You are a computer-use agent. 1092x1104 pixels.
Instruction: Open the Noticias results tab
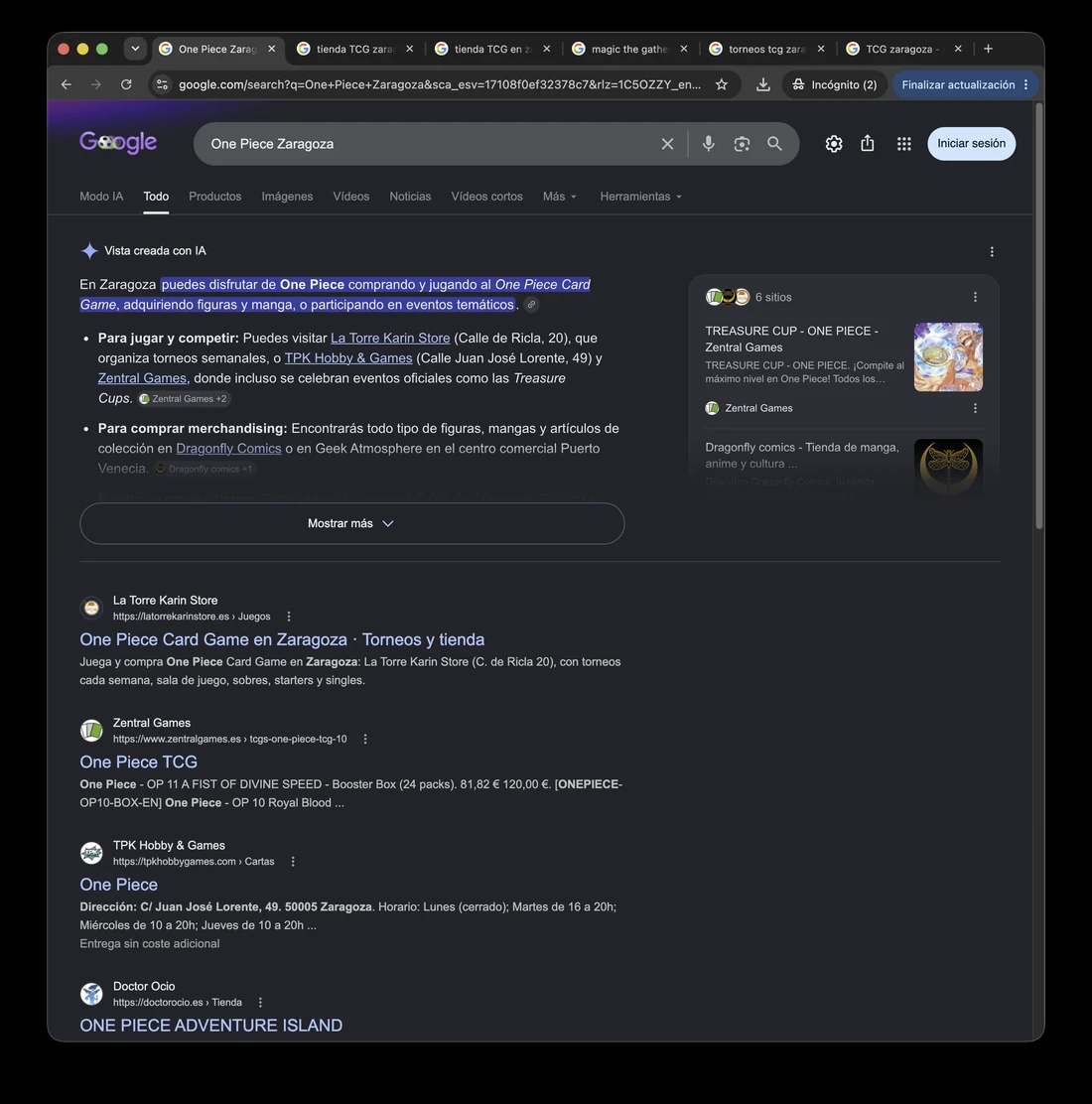coord(410,197)
